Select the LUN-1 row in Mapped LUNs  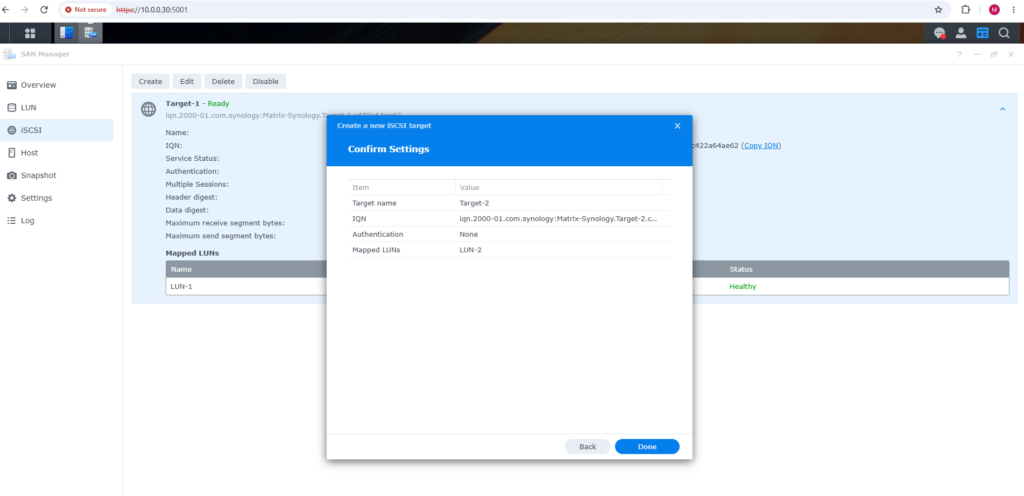587,287
